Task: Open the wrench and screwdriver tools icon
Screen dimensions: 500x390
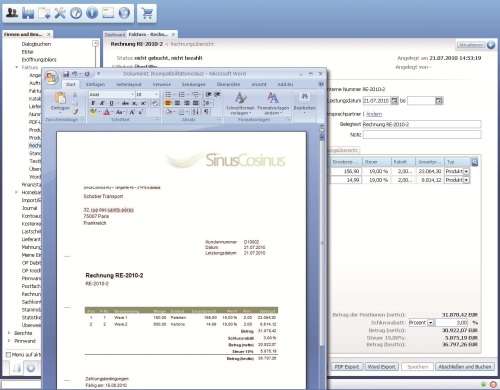Action: pyautogui.click(x=60, y=13)
